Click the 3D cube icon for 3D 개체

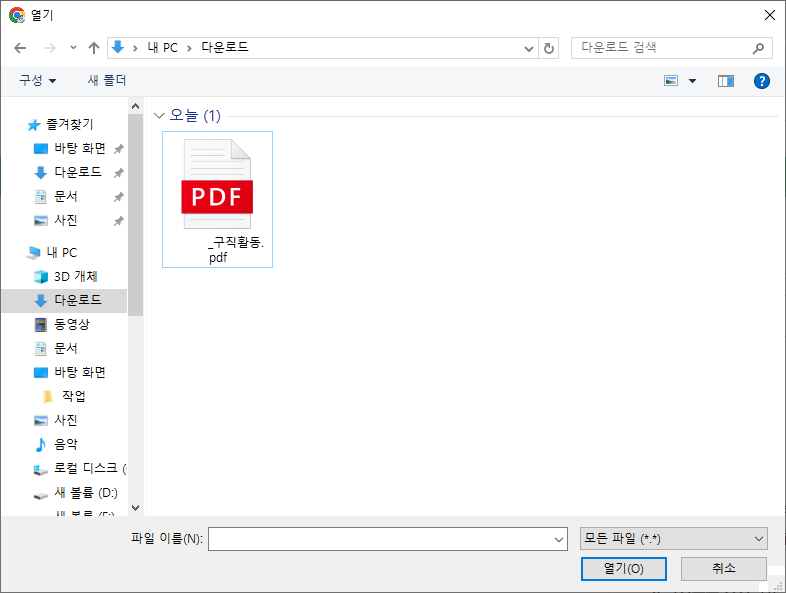coord(41,277)
